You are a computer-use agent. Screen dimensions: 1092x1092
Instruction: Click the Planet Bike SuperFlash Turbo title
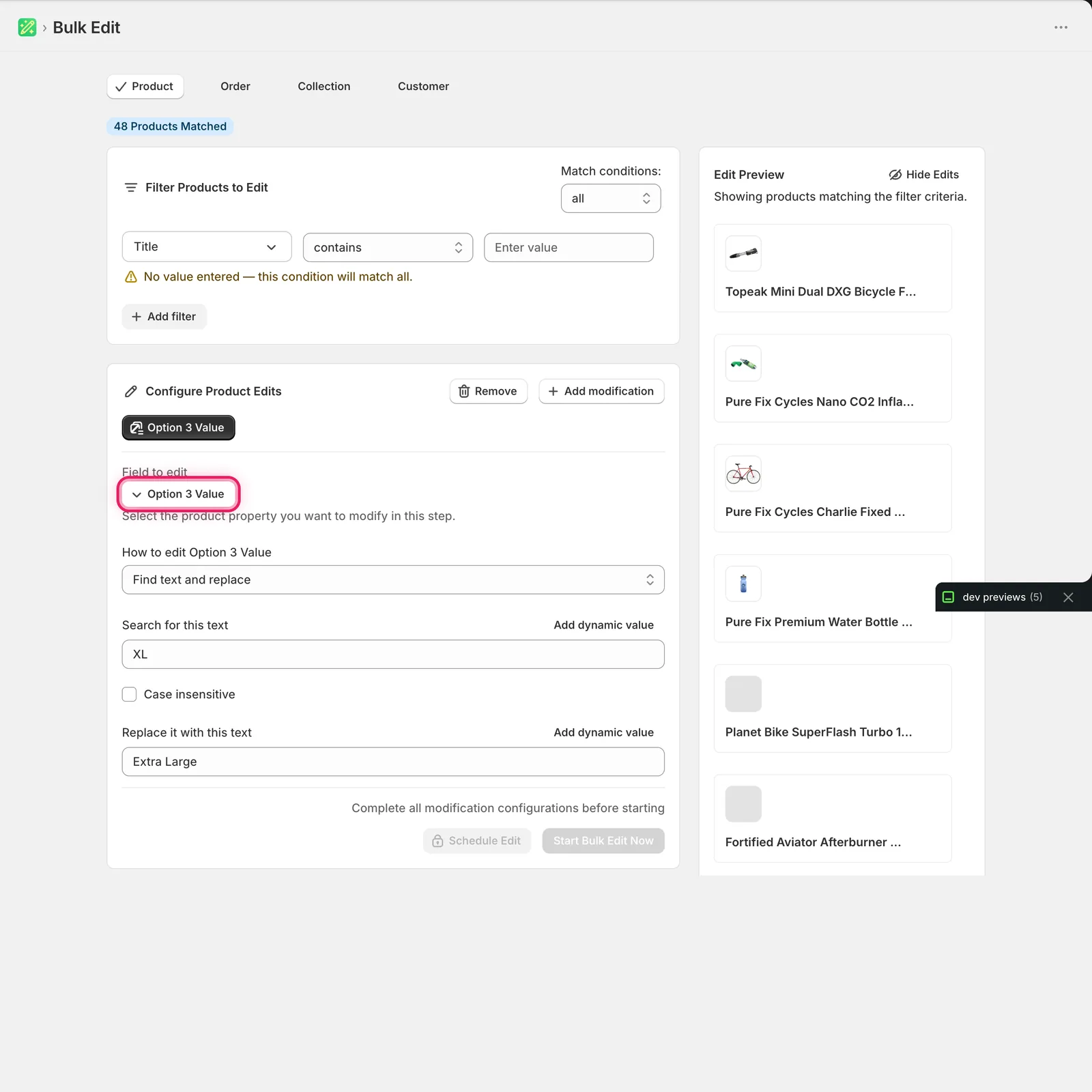pyautogui.click(x=818, y=732)
